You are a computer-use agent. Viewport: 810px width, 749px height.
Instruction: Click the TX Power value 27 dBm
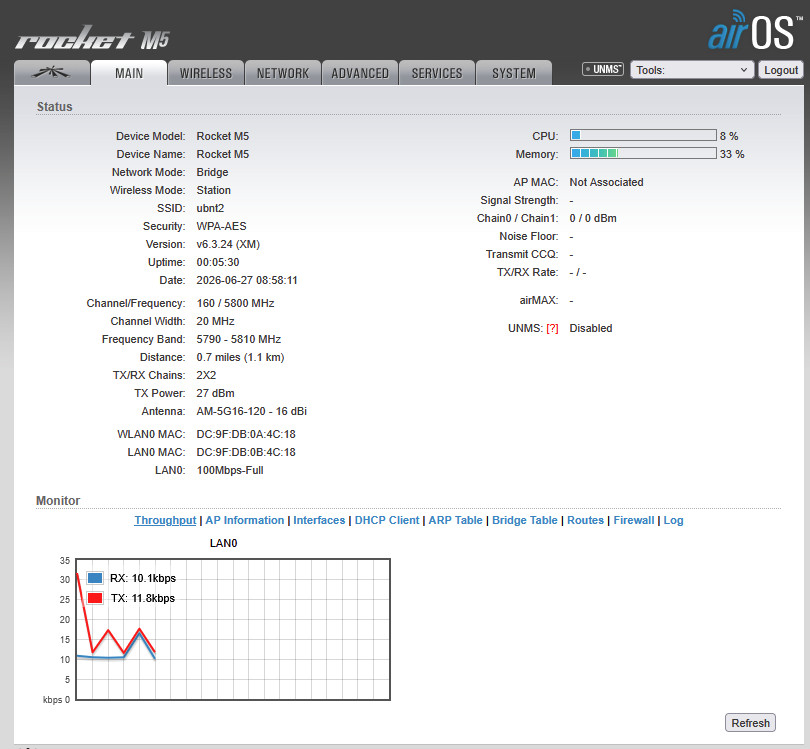point(215,393)
